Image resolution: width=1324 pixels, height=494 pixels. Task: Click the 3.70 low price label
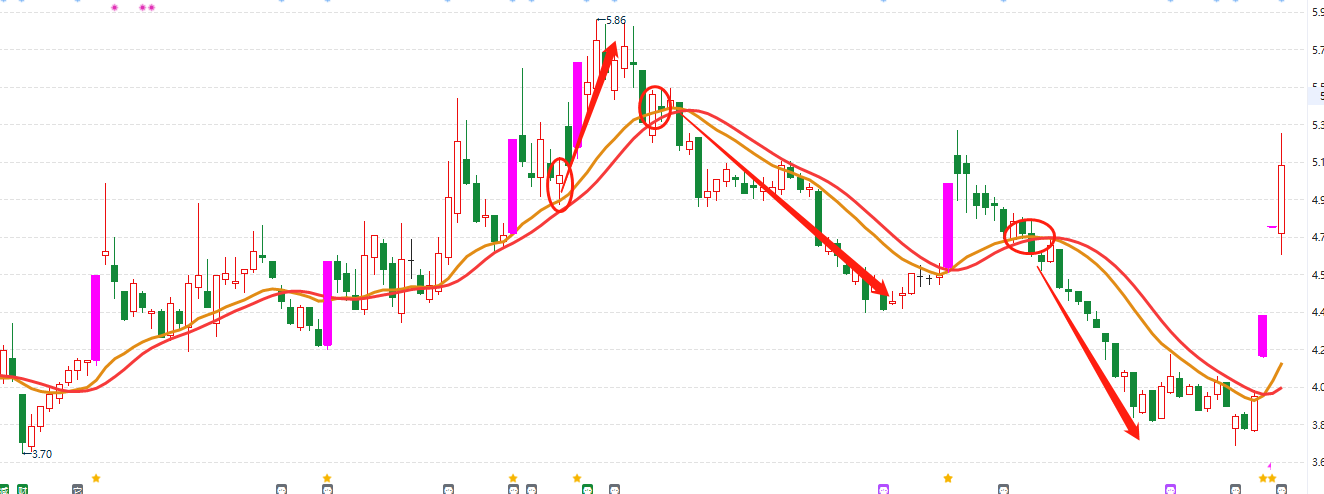click(x=41, y=454)
